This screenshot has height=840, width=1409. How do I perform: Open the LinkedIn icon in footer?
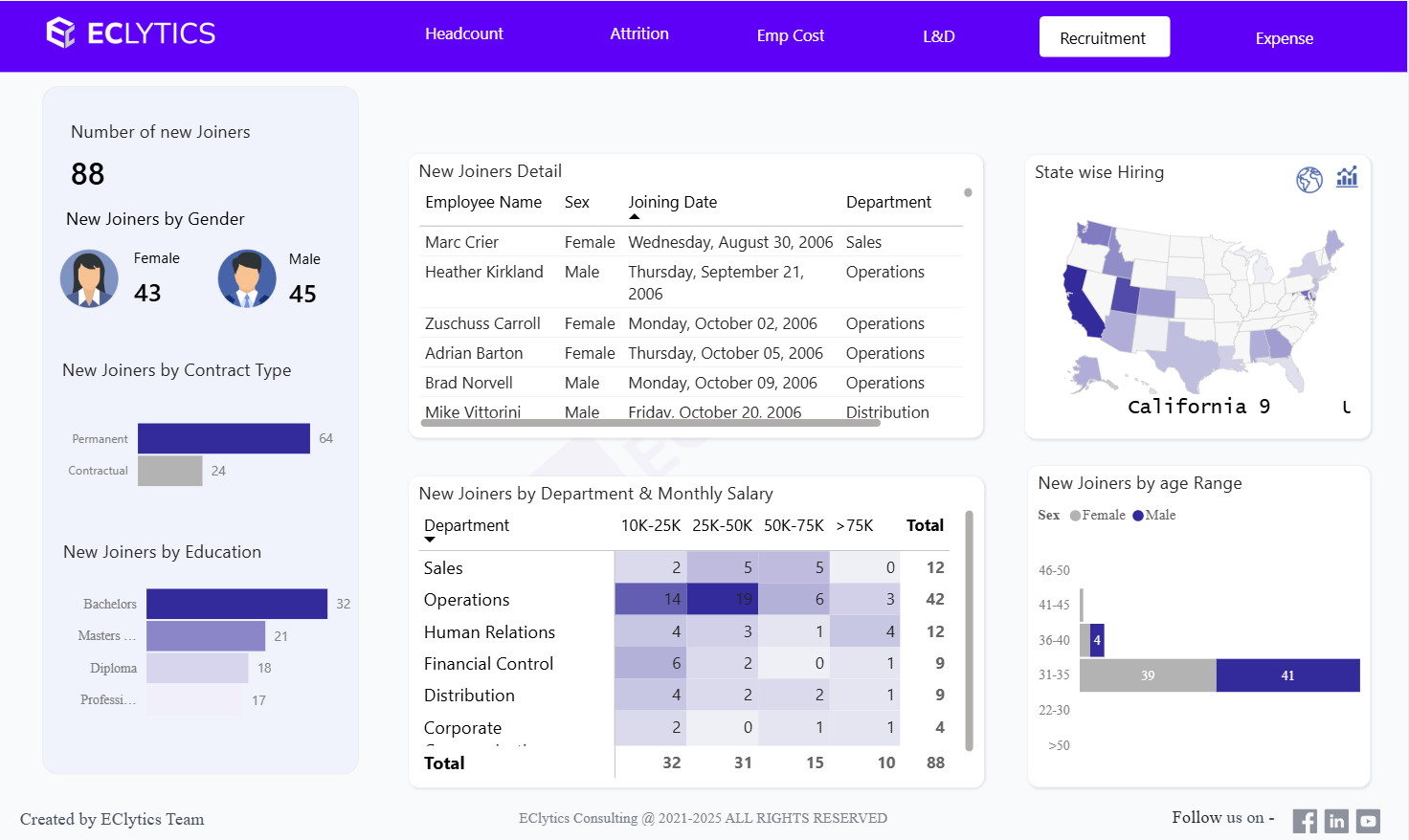point(1336,821)
